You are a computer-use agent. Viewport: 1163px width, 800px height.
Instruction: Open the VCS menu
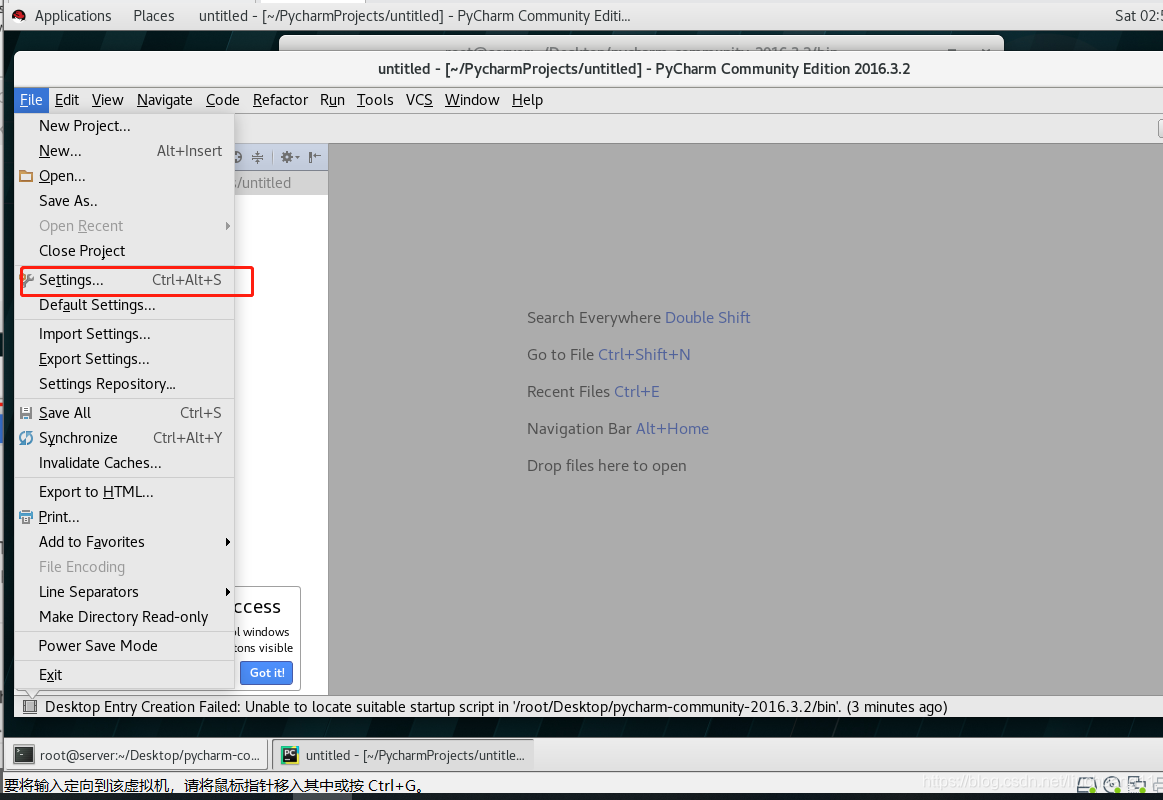click(419, 100)
